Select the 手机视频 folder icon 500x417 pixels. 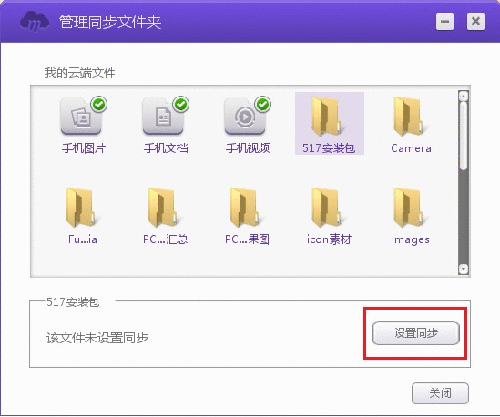tap(246, 117)
